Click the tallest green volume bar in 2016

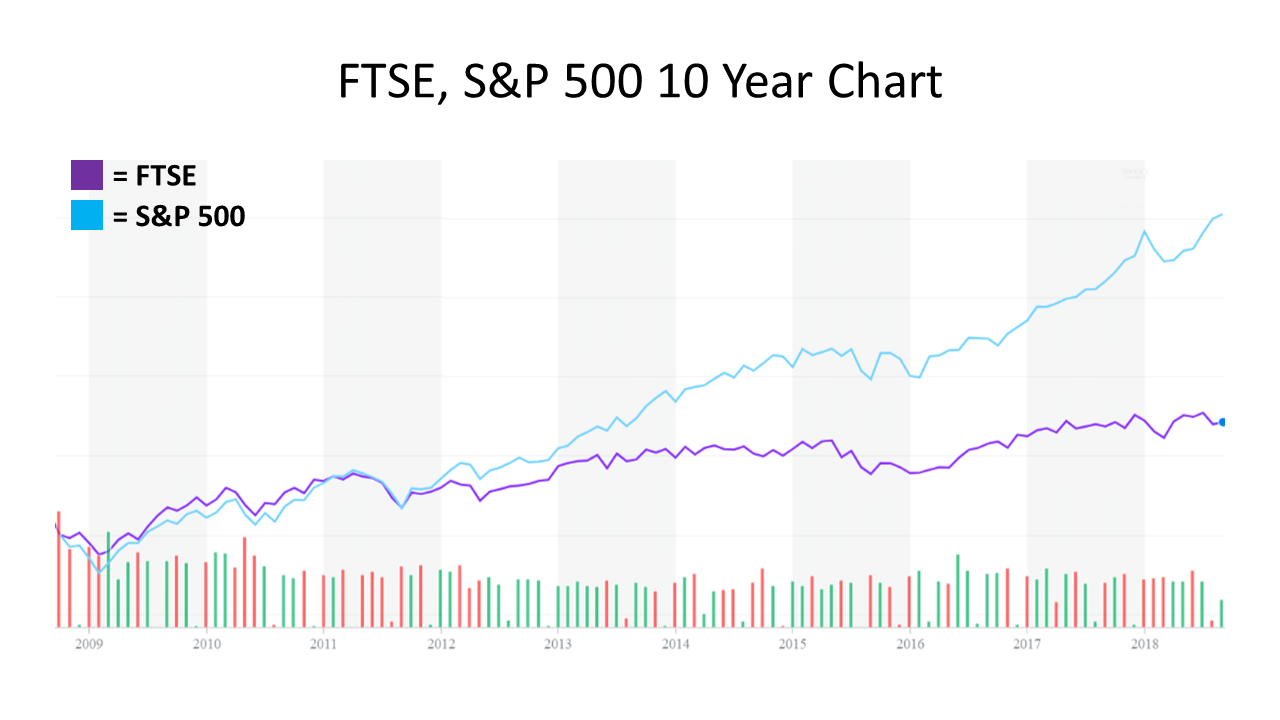[x=958, y=590]
